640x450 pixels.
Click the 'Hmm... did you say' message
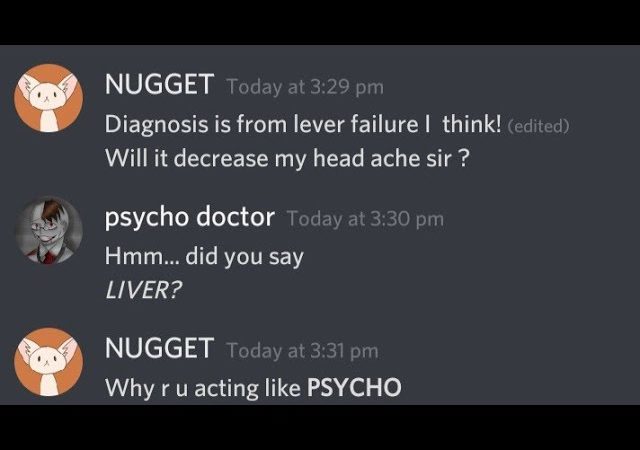(204, 257)
